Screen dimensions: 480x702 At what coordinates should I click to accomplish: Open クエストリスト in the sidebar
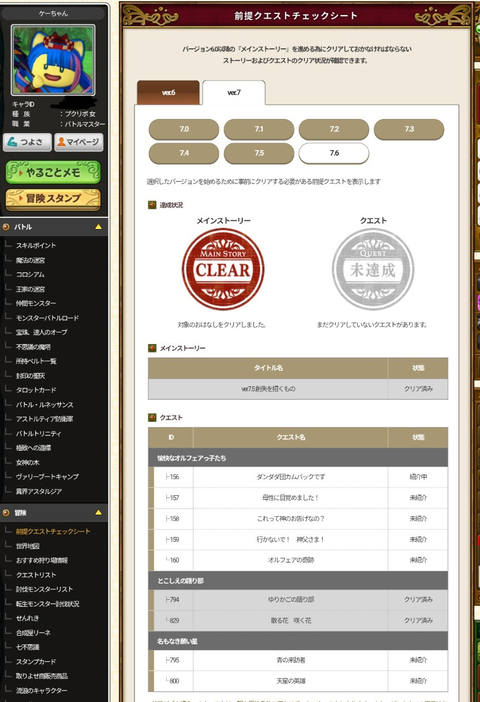[x=36, y=575]
